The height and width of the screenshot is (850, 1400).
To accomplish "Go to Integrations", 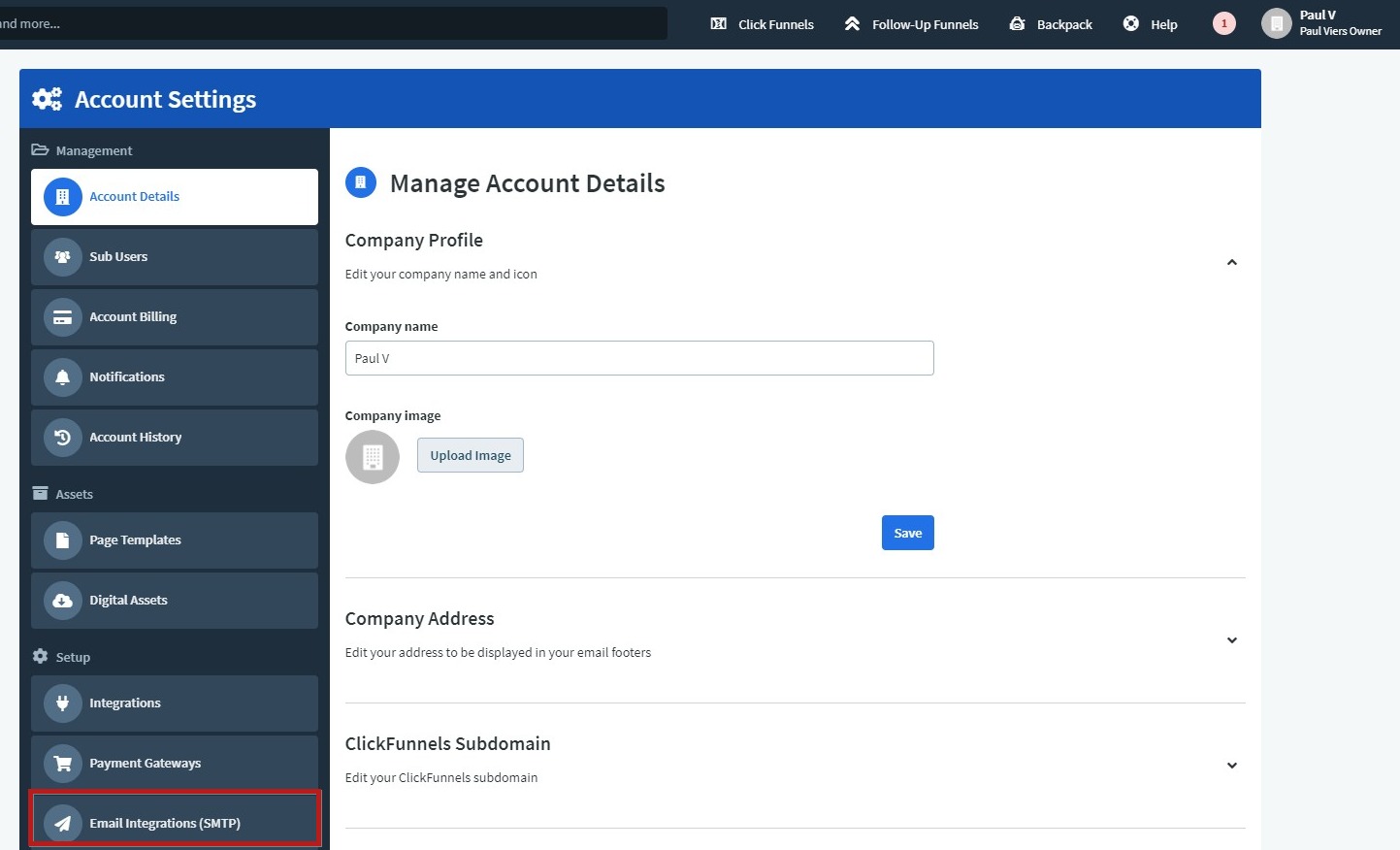I will click(175, 703).
